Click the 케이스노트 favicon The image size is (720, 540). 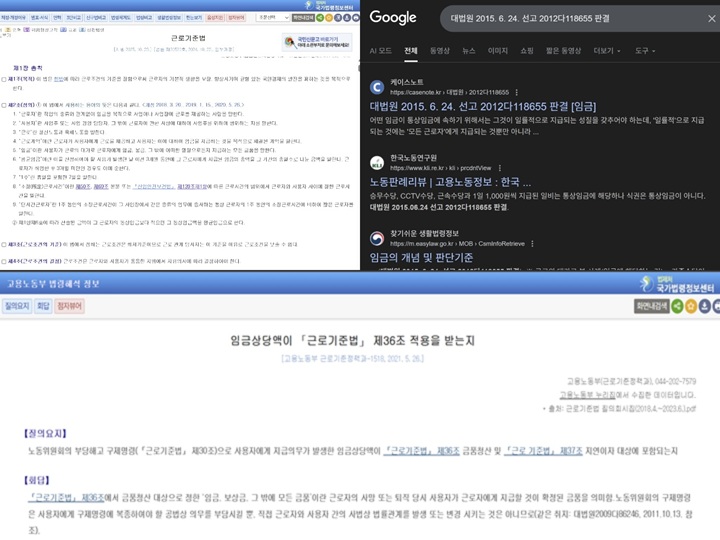[x=377, y=87]
